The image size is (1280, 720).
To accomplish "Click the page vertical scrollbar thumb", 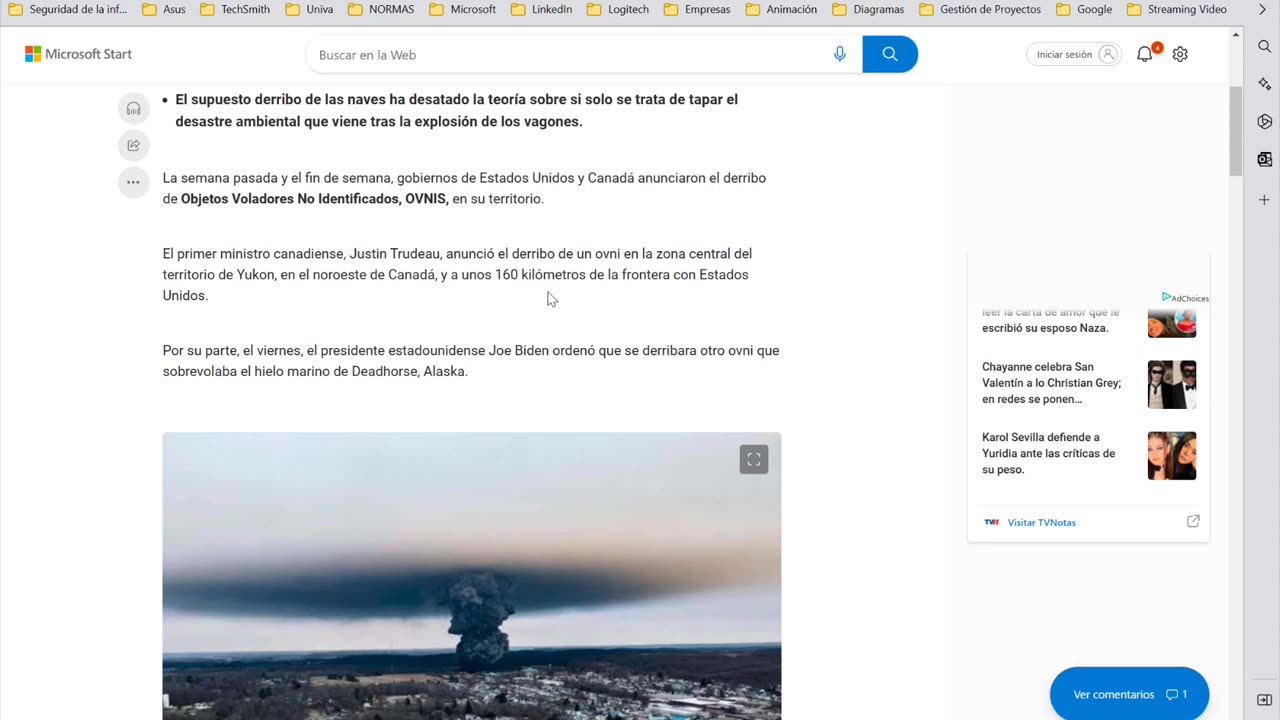I will 1236,131.
